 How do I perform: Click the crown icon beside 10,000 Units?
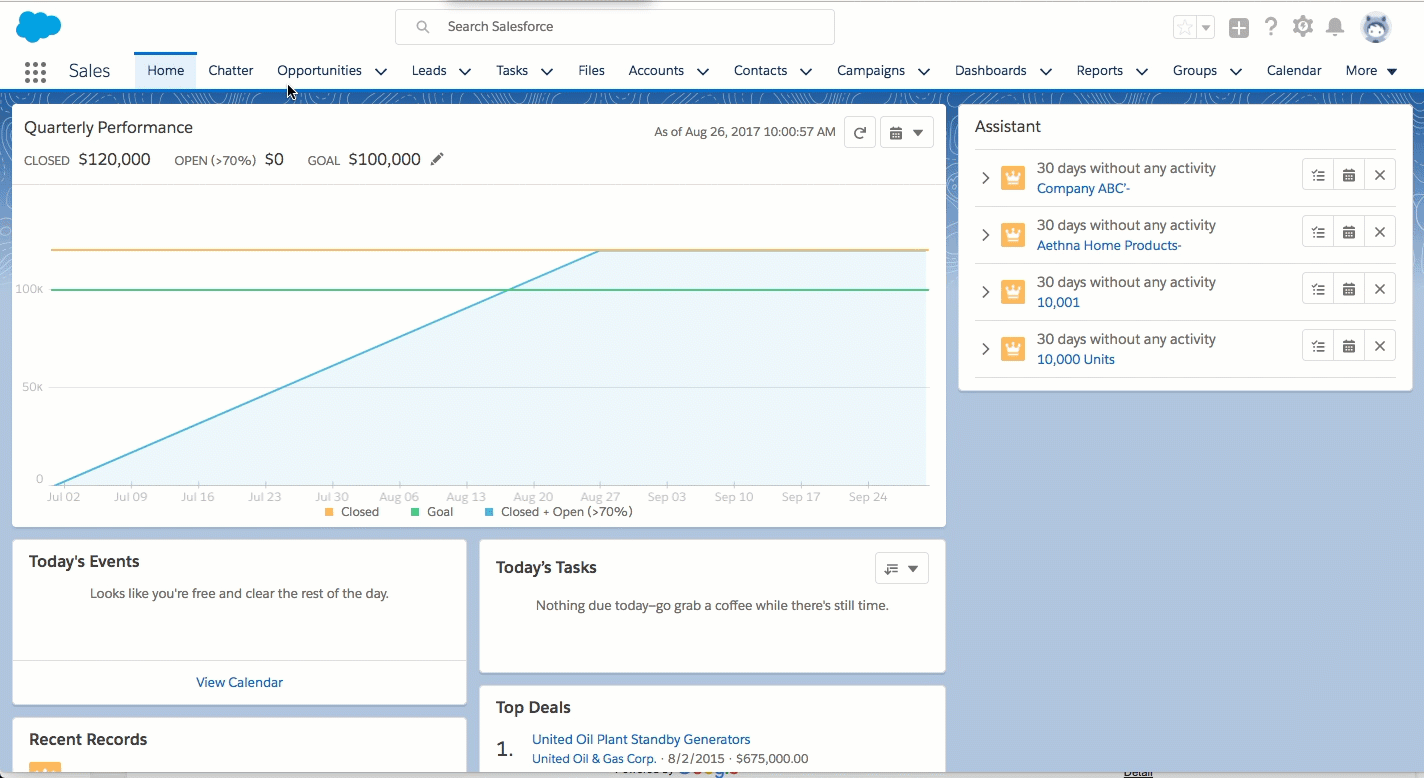tap(1013, 349)
